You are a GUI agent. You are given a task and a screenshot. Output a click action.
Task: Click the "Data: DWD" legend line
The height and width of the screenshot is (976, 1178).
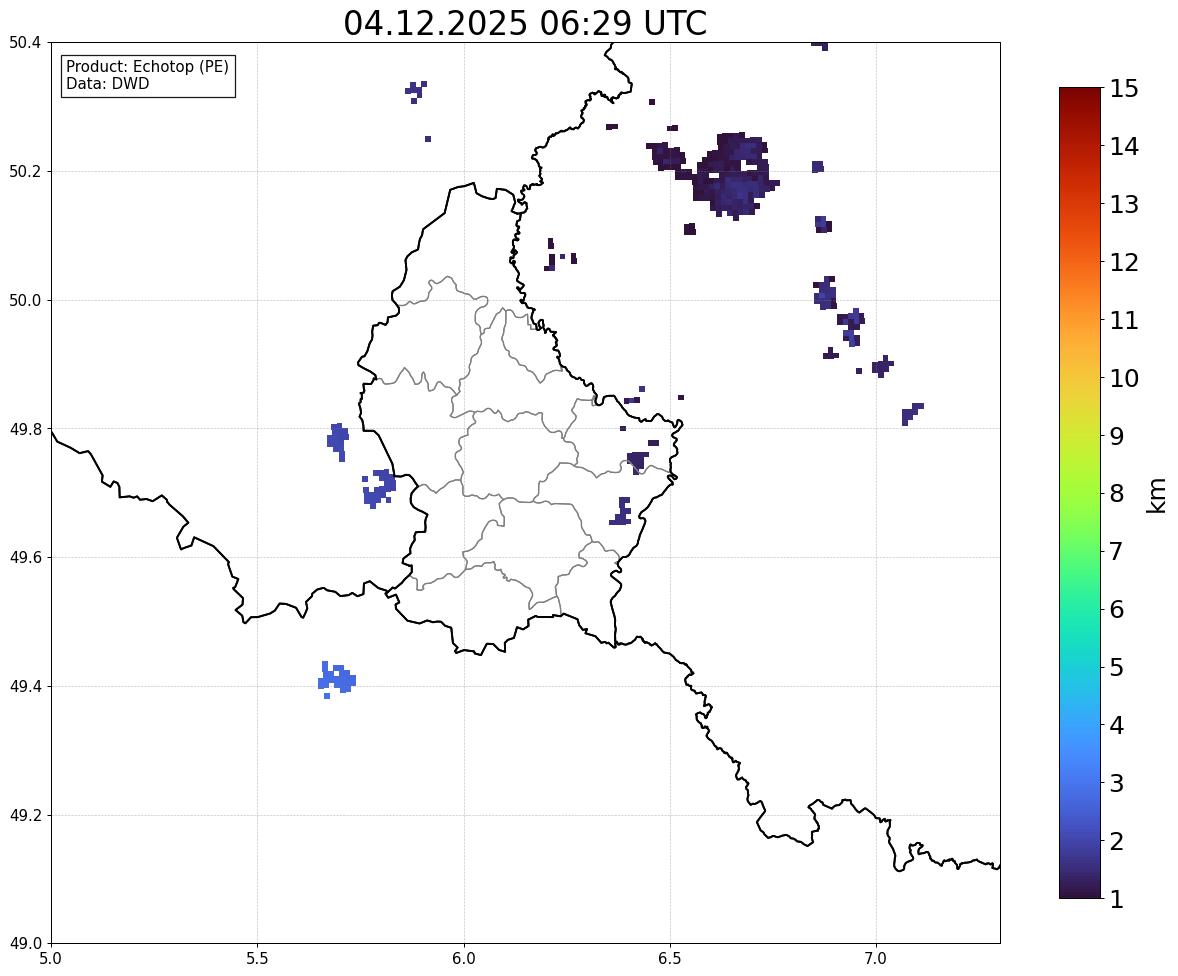[107, 83]
